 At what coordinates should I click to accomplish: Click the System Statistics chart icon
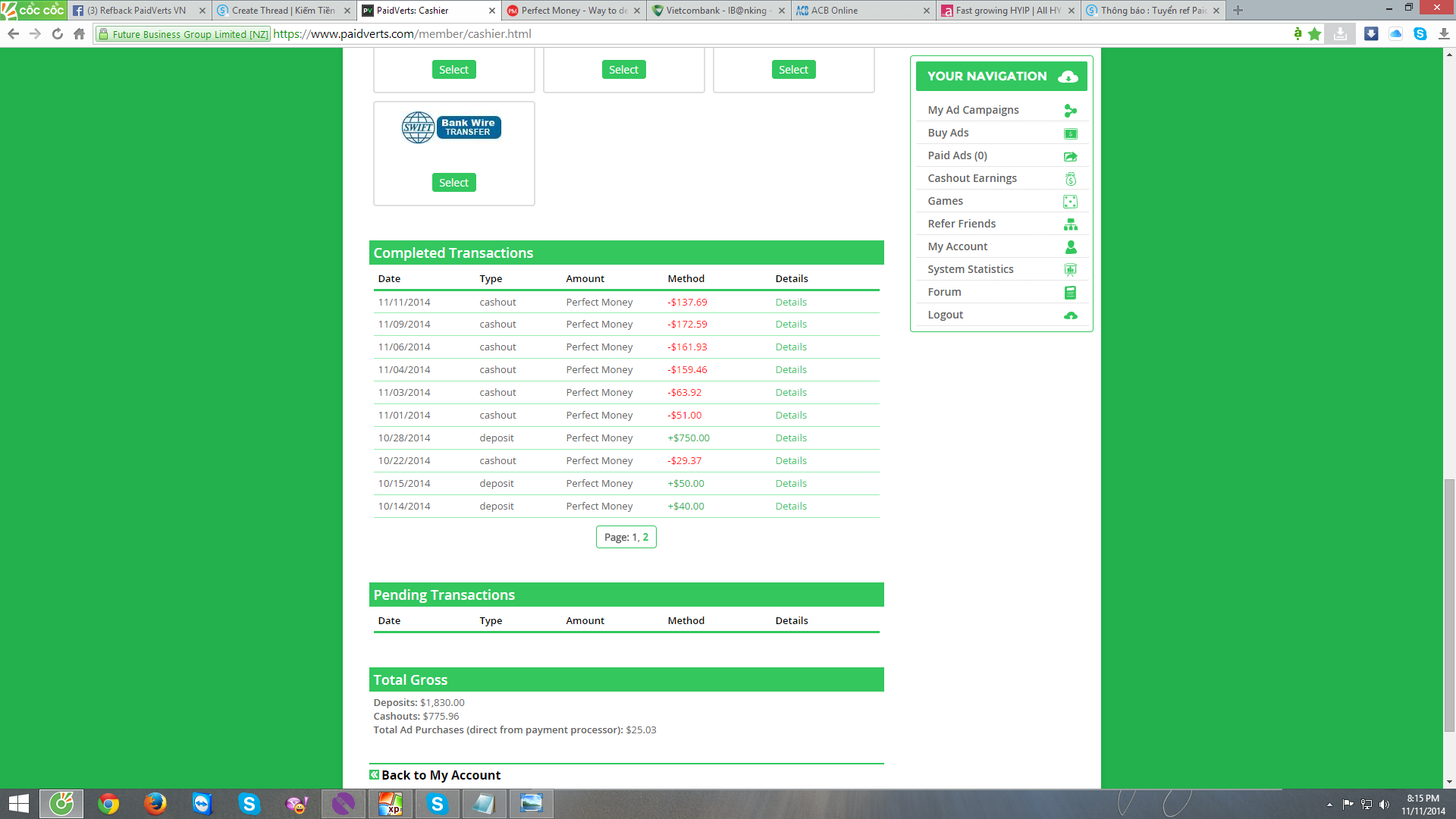pyautogui.click(x=1070, y=270)
